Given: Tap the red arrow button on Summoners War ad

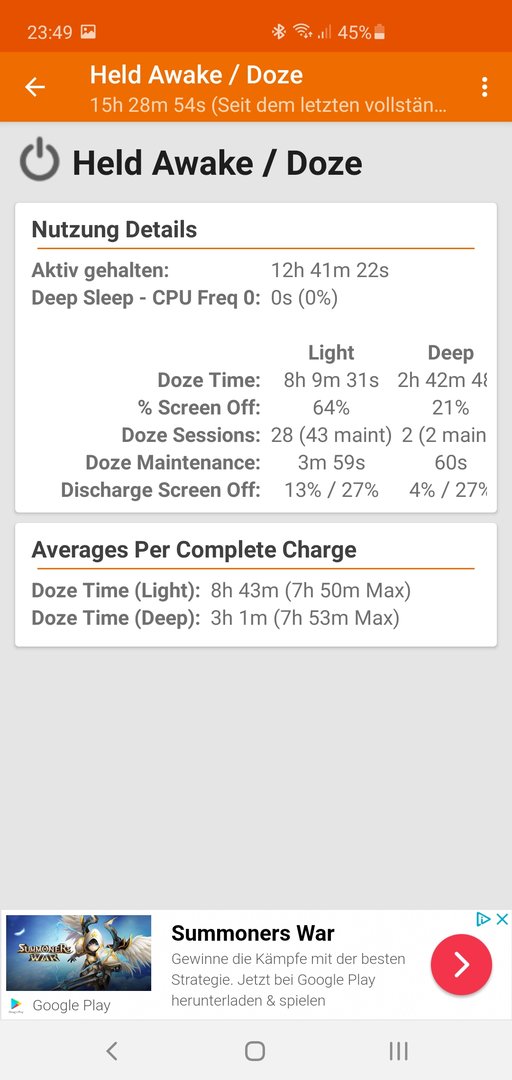Looking at the screenshot, I should pos(461,964).
